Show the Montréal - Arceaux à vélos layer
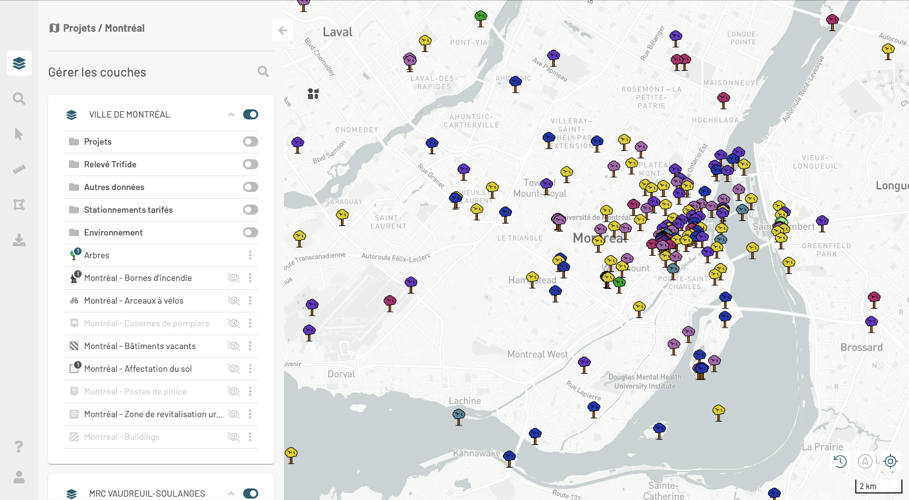The height and width of the screenshot is (500, 909). (x=233, y=301)
